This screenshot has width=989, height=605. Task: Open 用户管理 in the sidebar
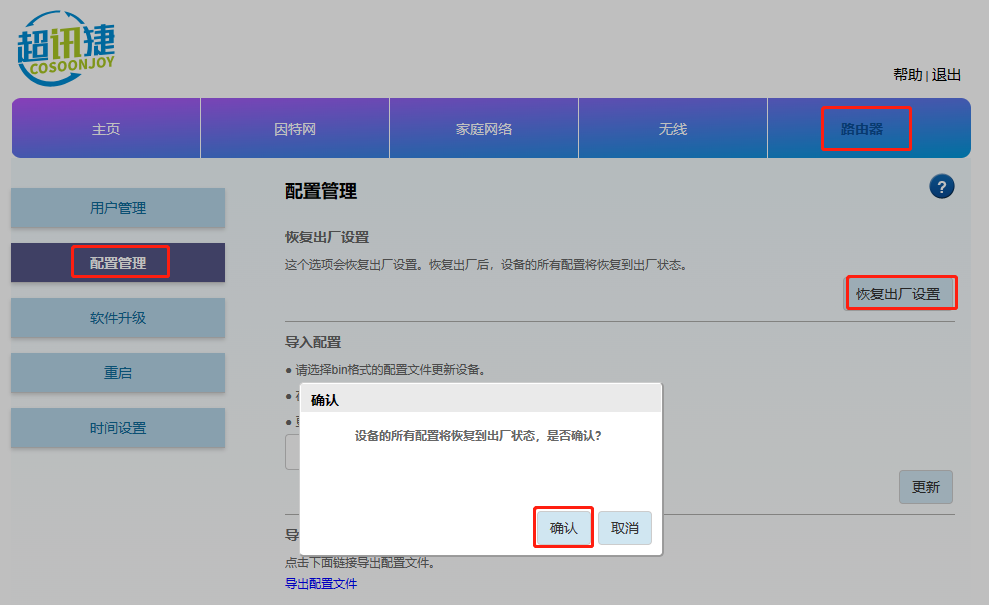point(118,208)
